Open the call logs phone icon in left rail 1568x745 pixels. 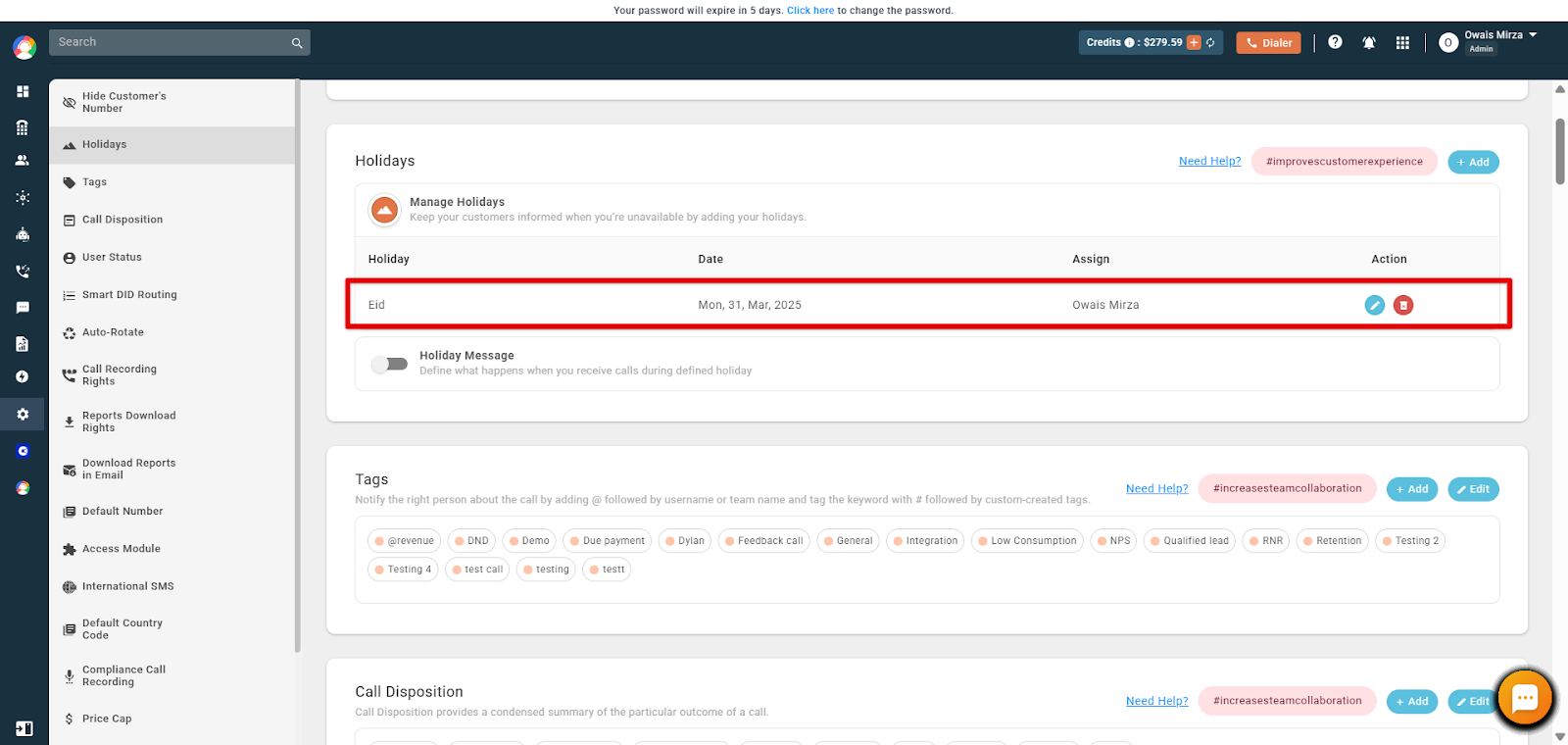click(x=23, y=272)
